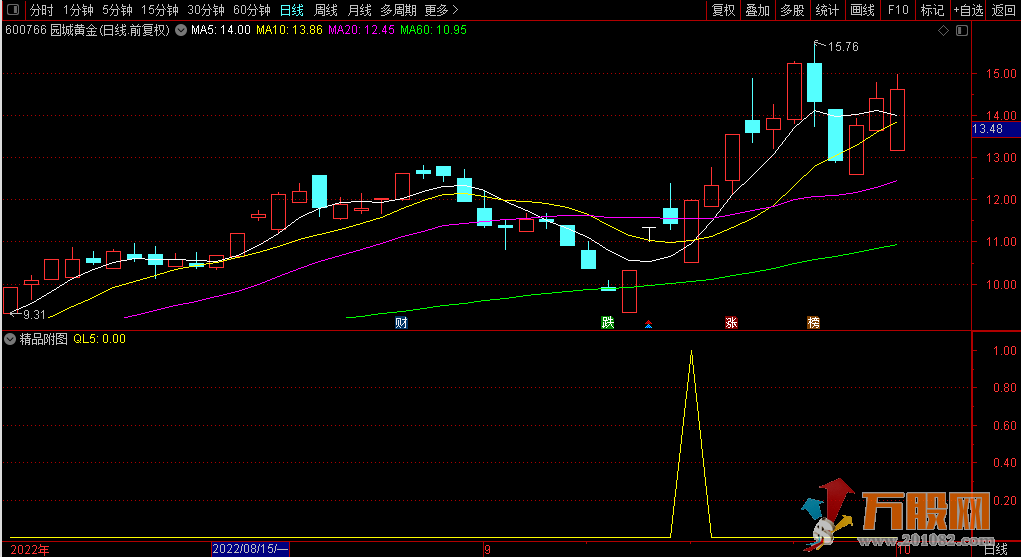The width and height of the screenshot is (1021, 557).
Task: Click the 日线 label in bottom corner
Action: click(x=995, y=550)
